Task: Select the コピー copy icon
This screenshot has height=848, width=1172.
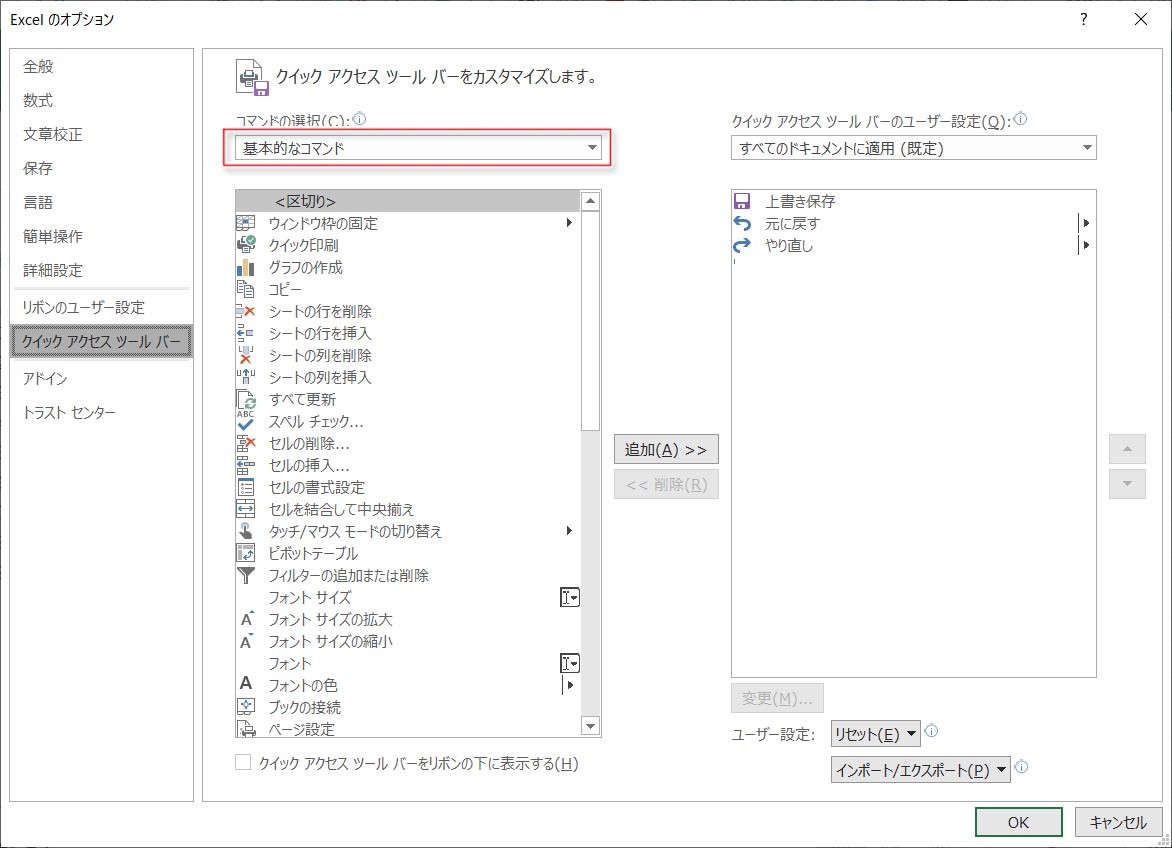Action: click(245, 289)
